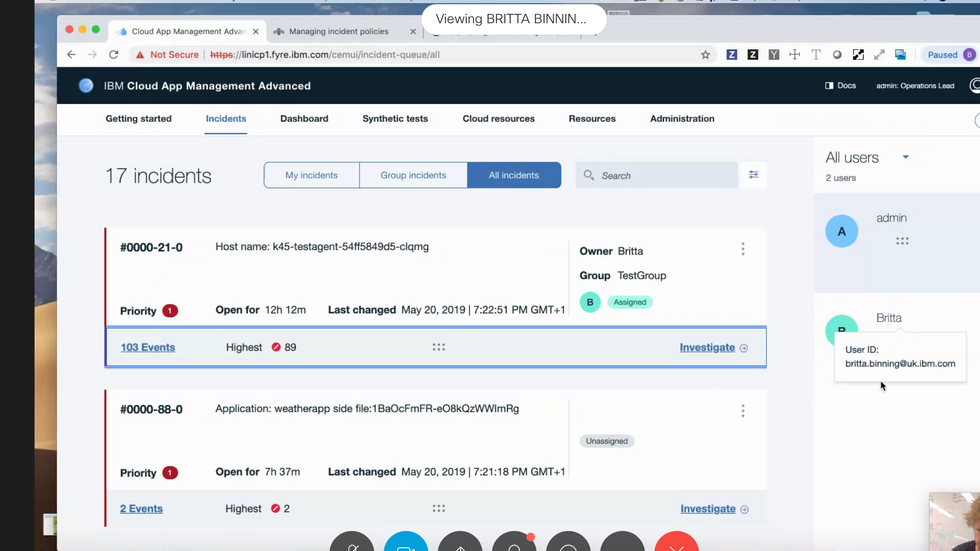The image size is (980, 551).
Task: Open the Synthetic tests tab
Action: coord(395,119)
